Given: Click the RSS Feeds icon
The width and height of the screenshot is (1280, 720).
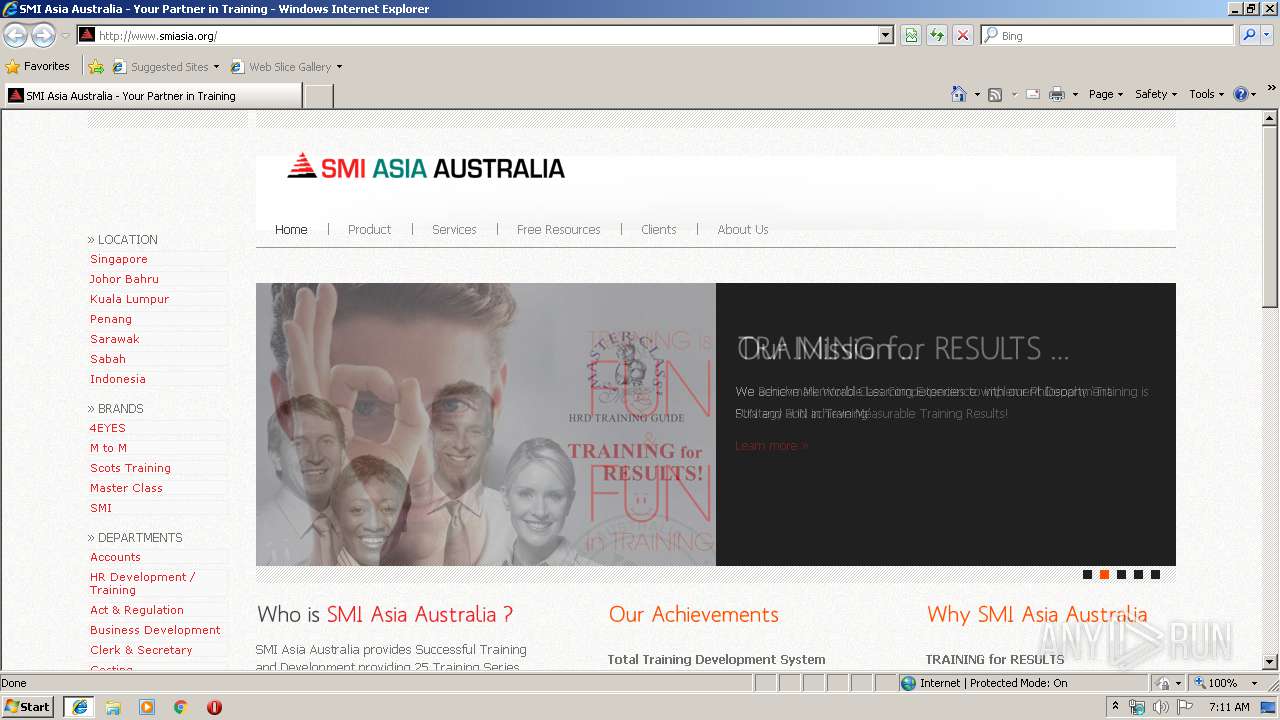Looking at the screenshot, I should coord(995,94).
